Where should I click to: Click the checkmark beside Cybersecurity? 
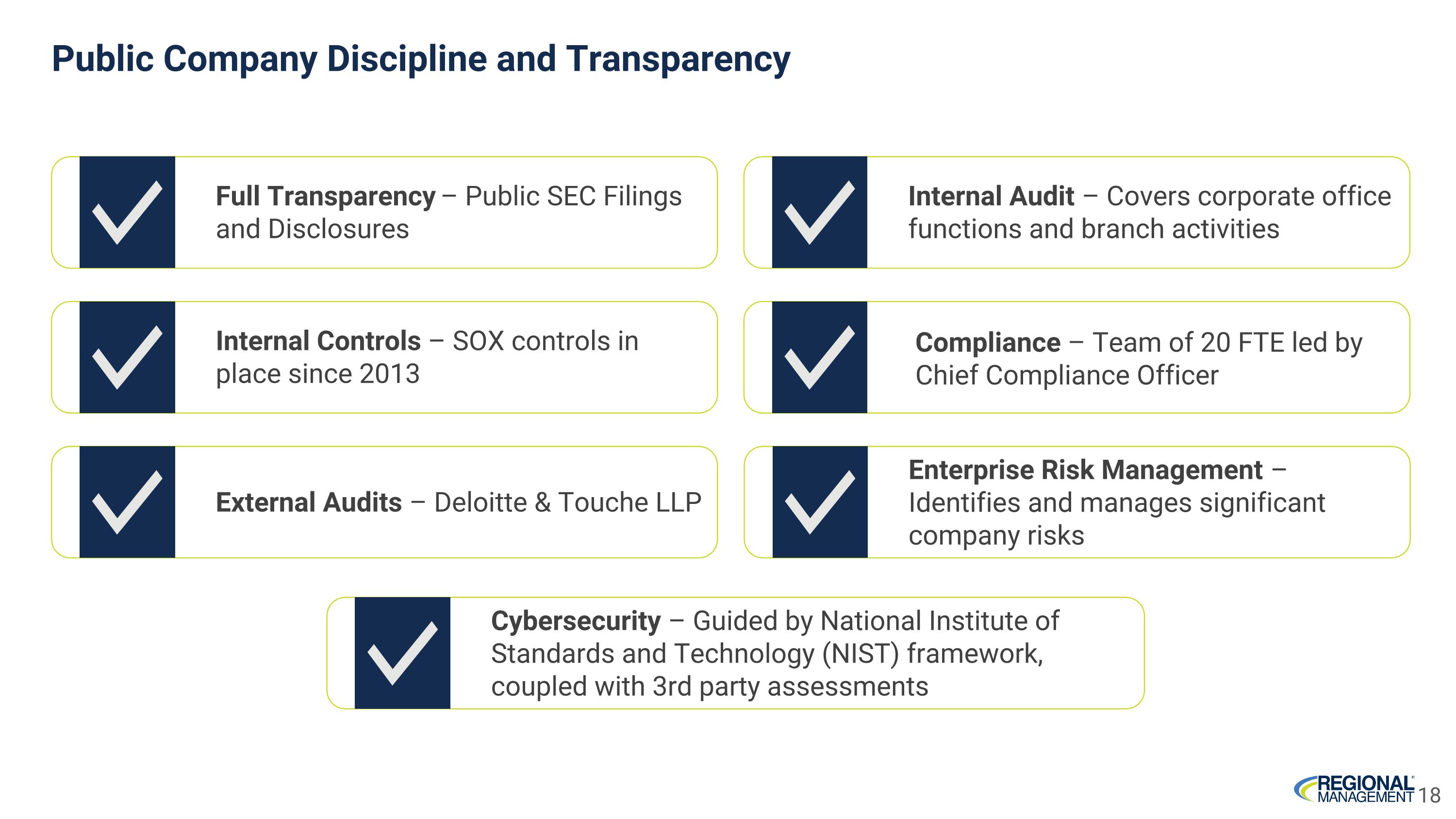[402, 653]
